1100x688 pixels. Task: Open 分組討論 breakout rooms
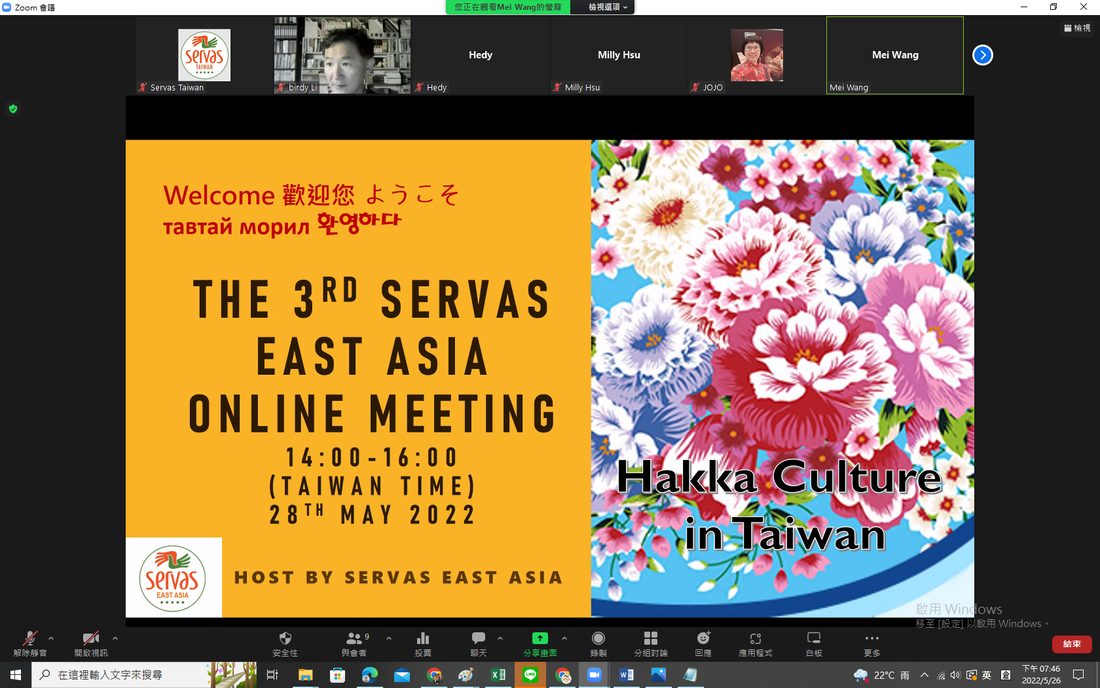click(x=651, y=643)
